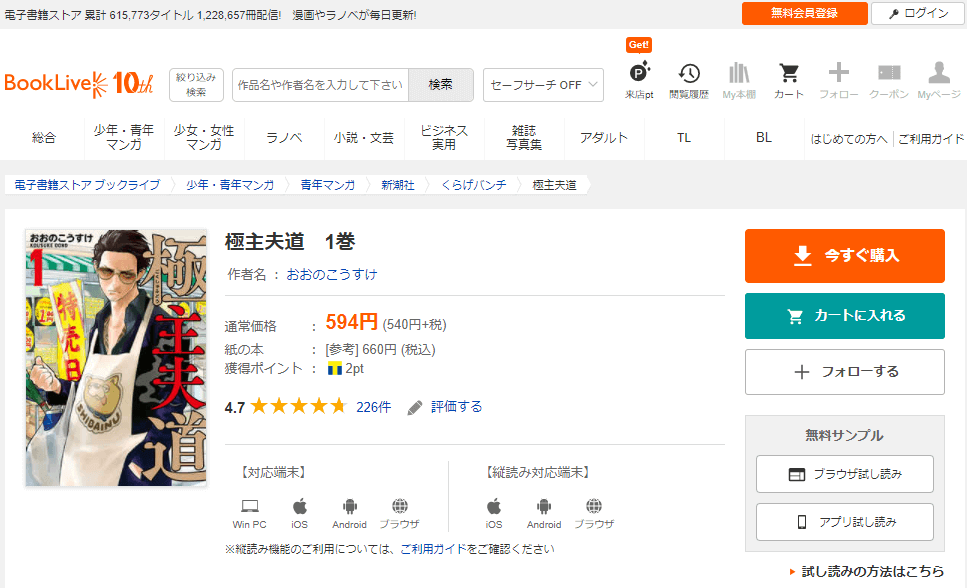This screenshot has height=588, width=967.
Task: Expand the セーフサーチ OFF dropdown
Action: coord(543,85)
